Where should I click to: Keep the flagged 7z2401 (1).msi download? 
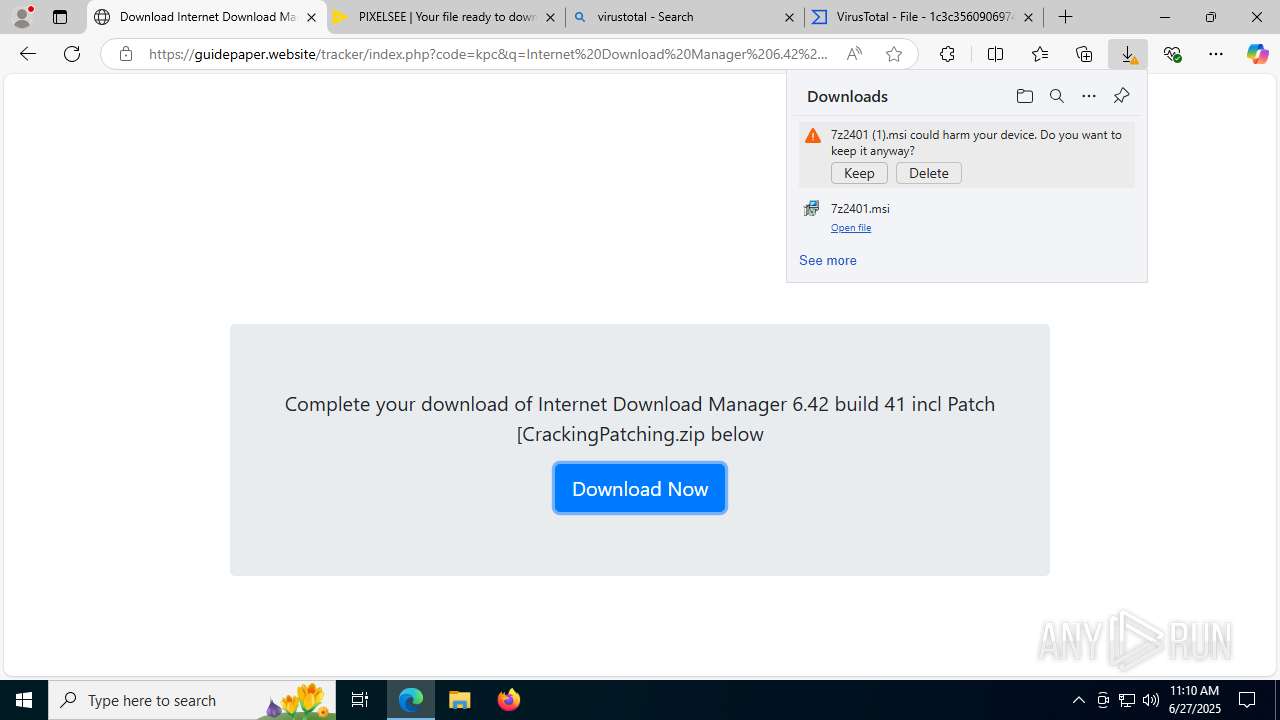point(859,173)
